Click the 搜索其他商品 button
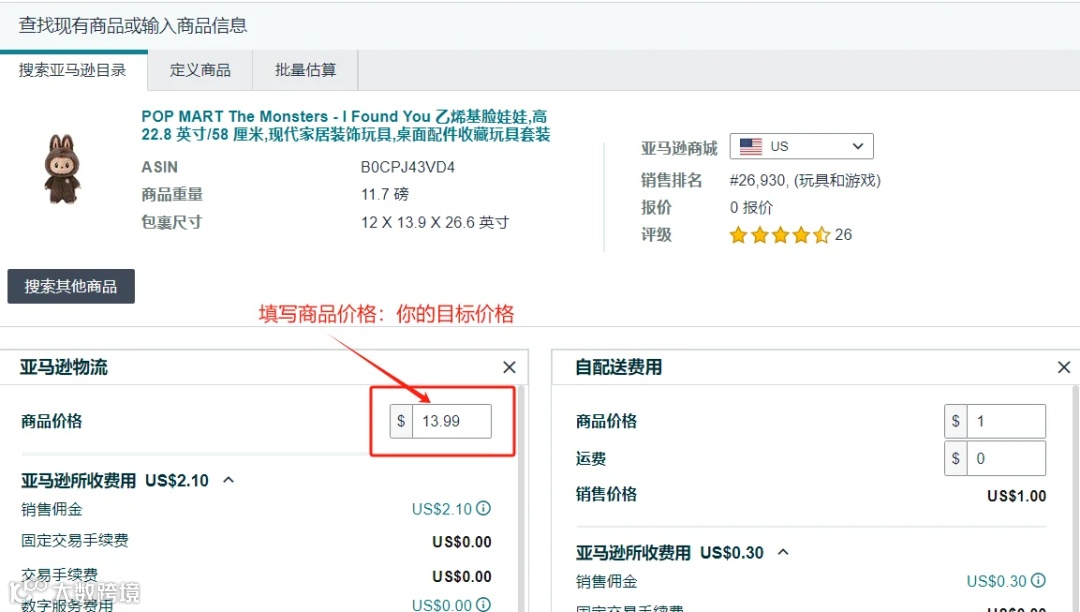 [x=71, y=286]
